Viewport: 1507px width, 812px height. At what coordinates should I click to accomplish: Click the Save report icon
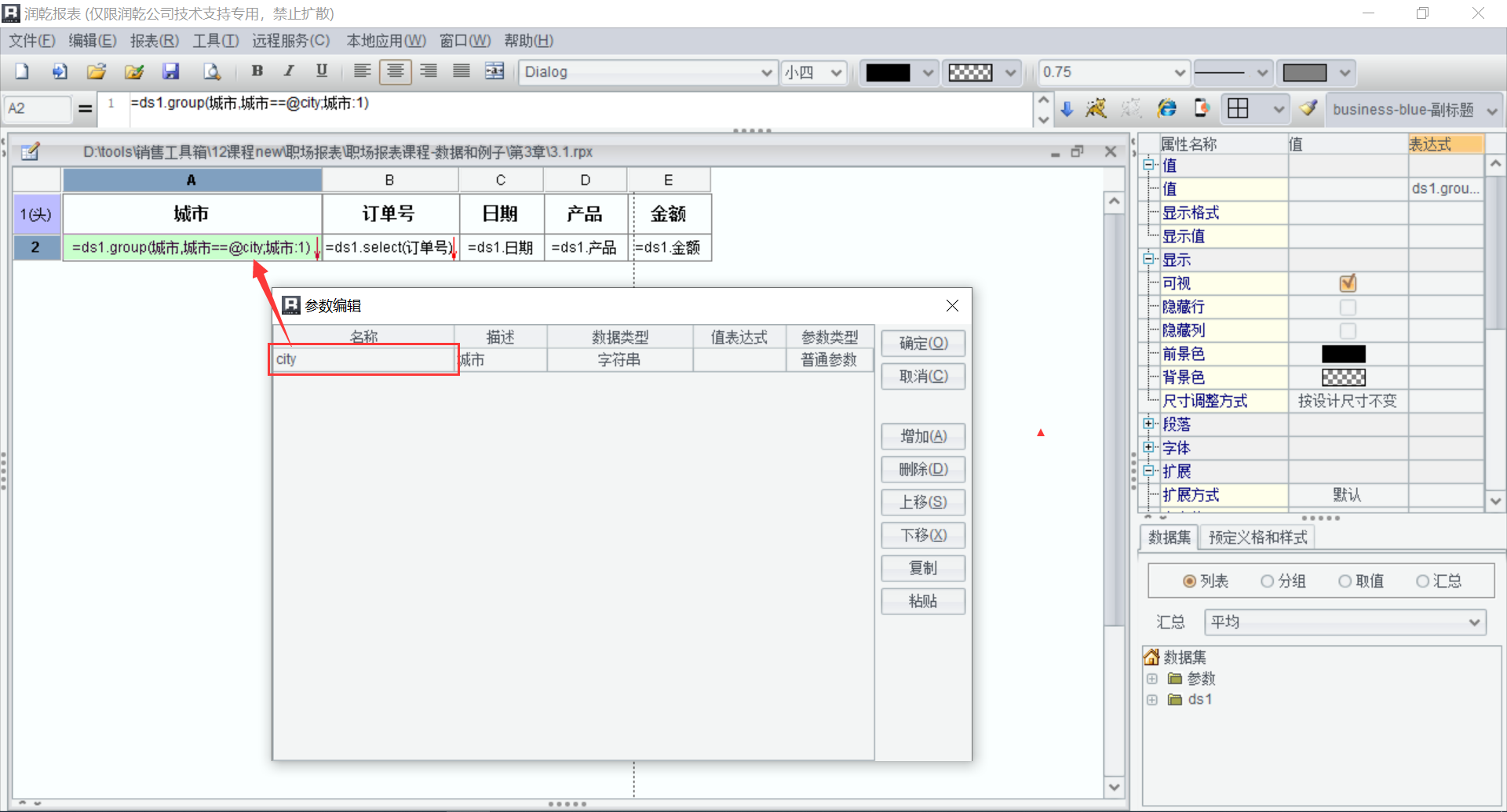click(x=170, y=71)
